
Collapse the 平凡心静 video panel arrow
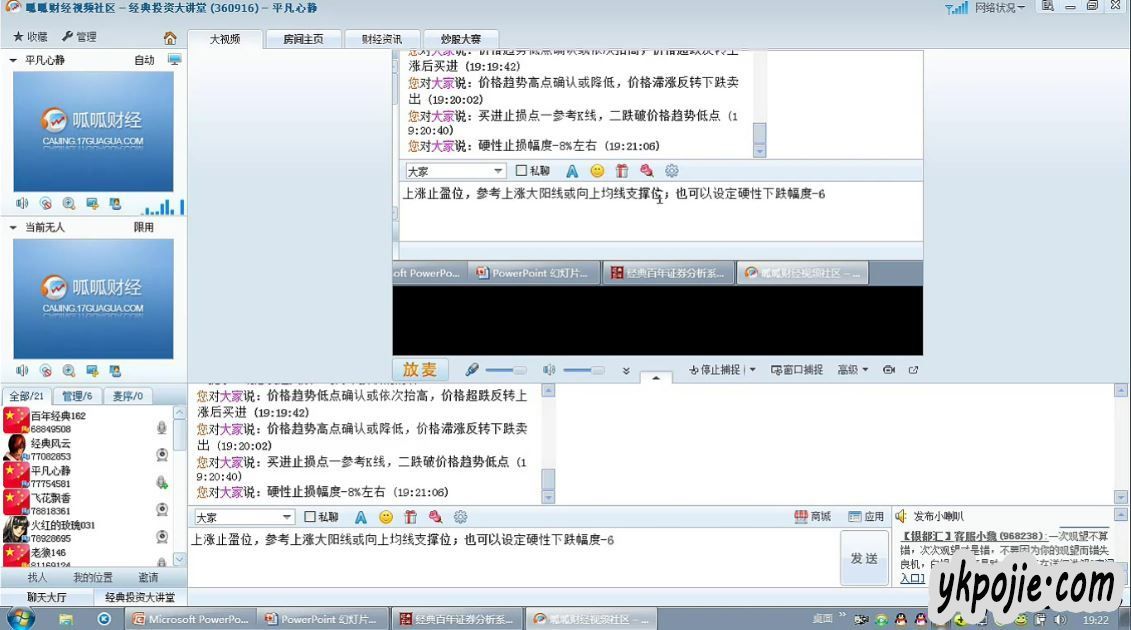coord(13,61)
